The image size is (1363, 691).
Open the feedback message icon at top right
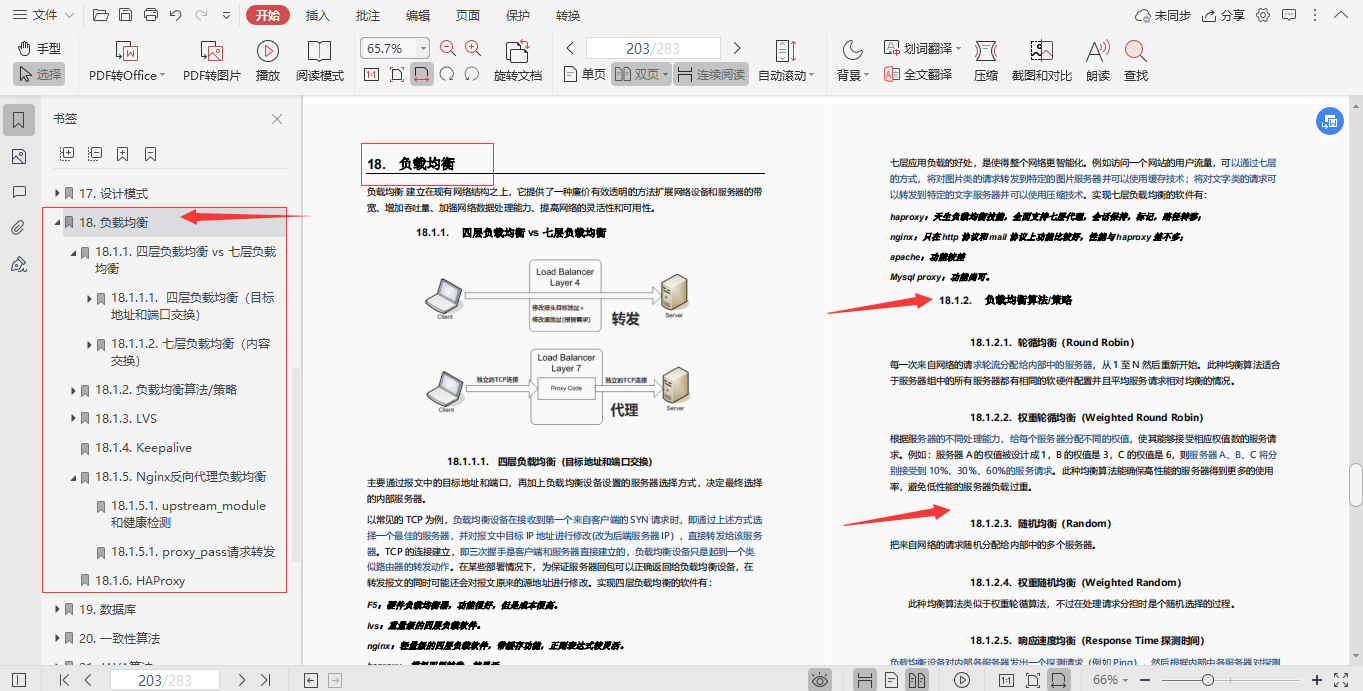coord(1289,15)
